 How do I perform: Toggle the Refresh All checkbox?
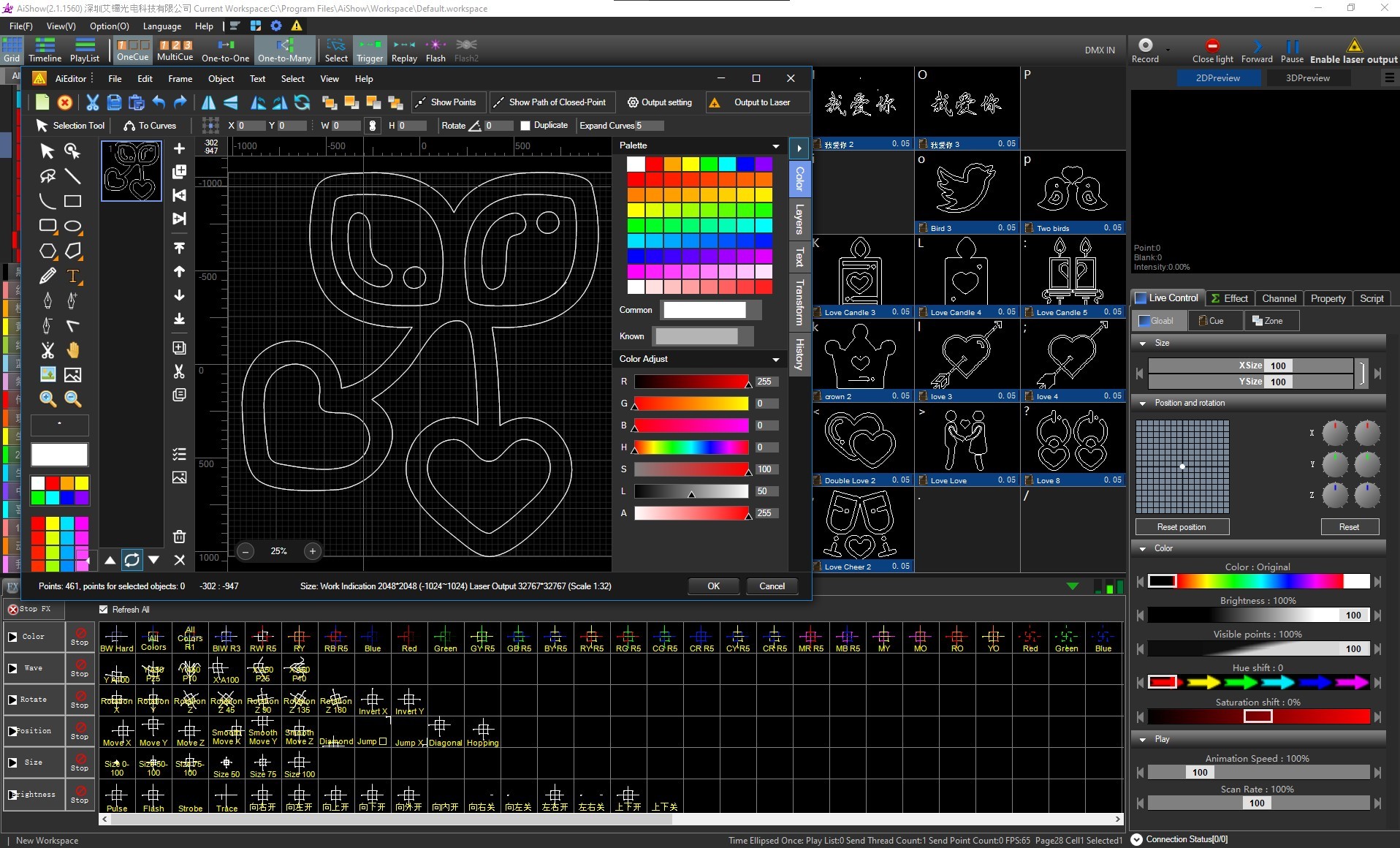tap(104, 610)
